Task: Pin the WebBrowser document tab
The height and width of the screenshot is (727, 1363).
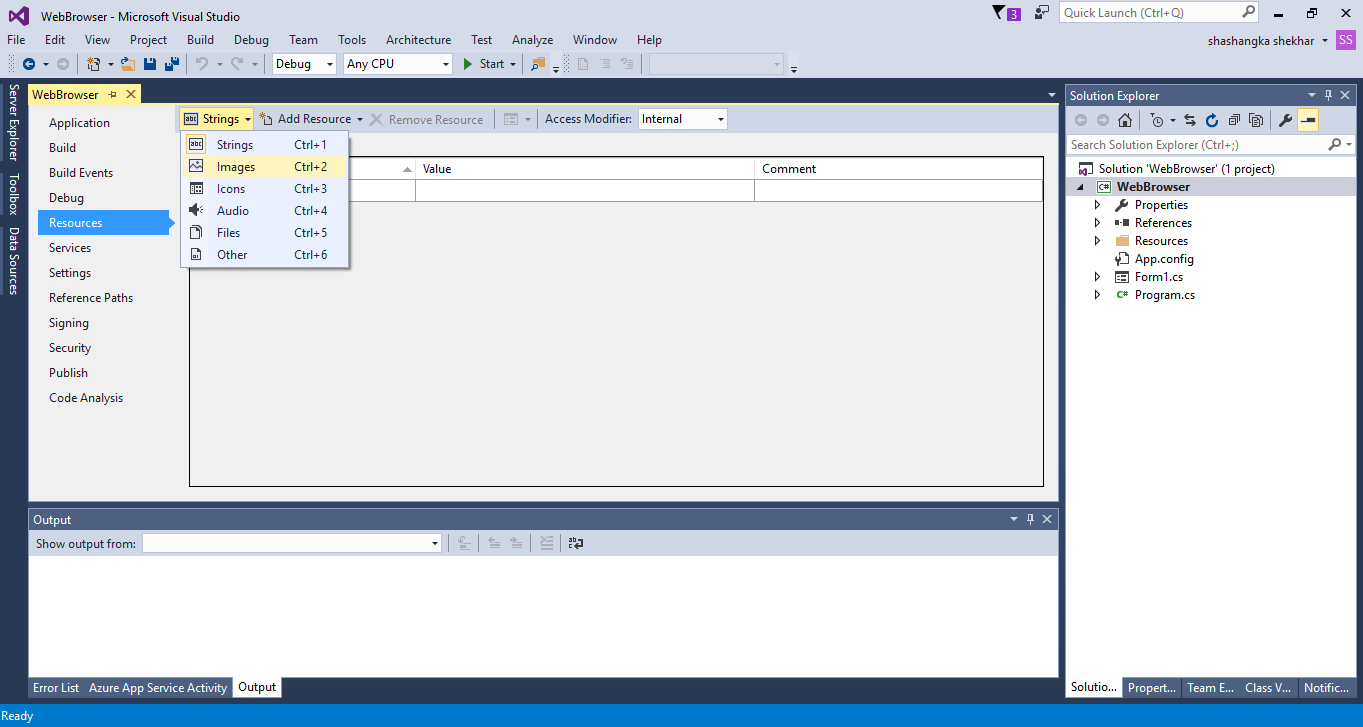Action: tap(113, 95)
